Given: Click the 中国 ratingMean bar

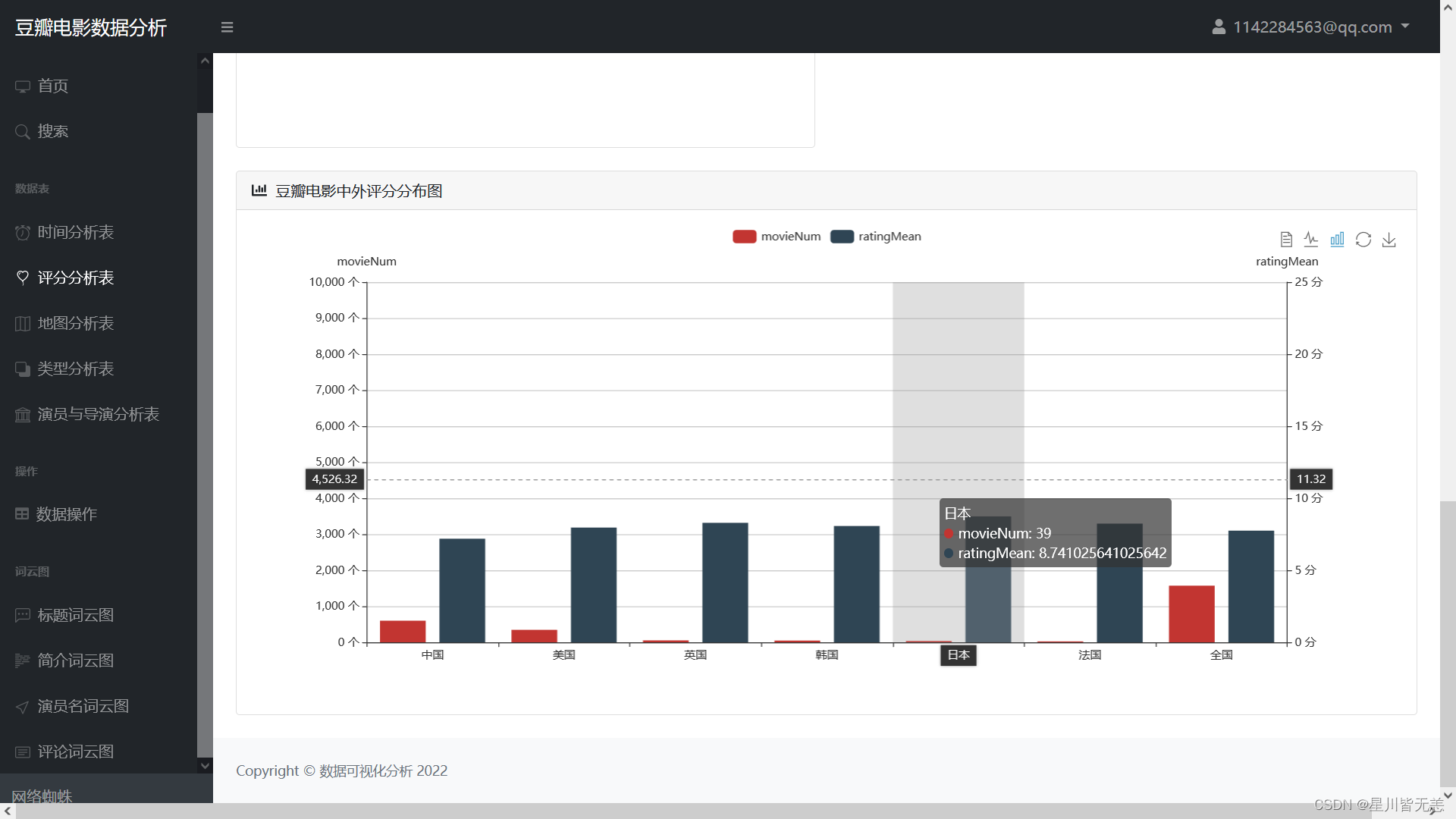Looking at the screenshot, I should pyautogui.click(x=462, y=591).
